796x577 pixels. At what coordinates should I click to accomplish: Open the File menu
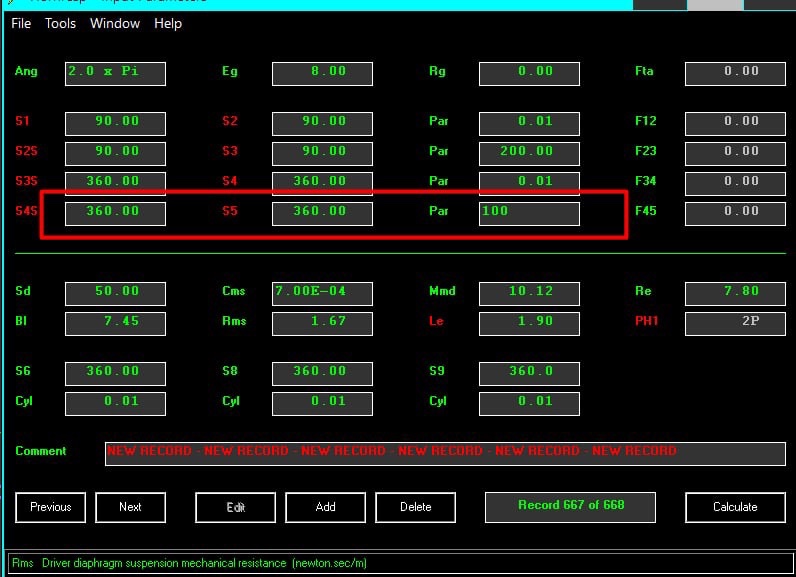(x=21, y=23)
